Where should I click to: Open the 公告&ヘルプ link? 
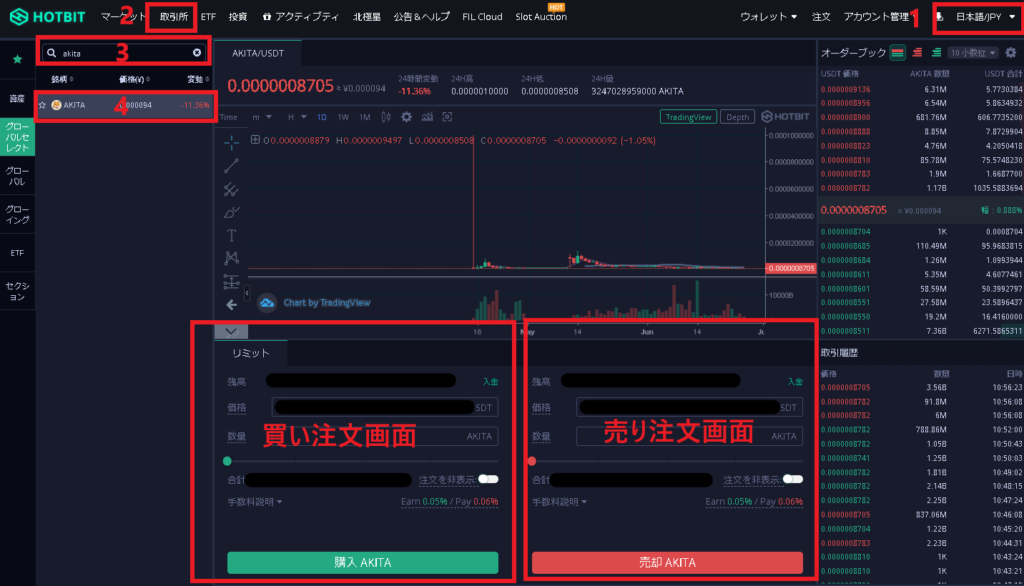[421, 17]
